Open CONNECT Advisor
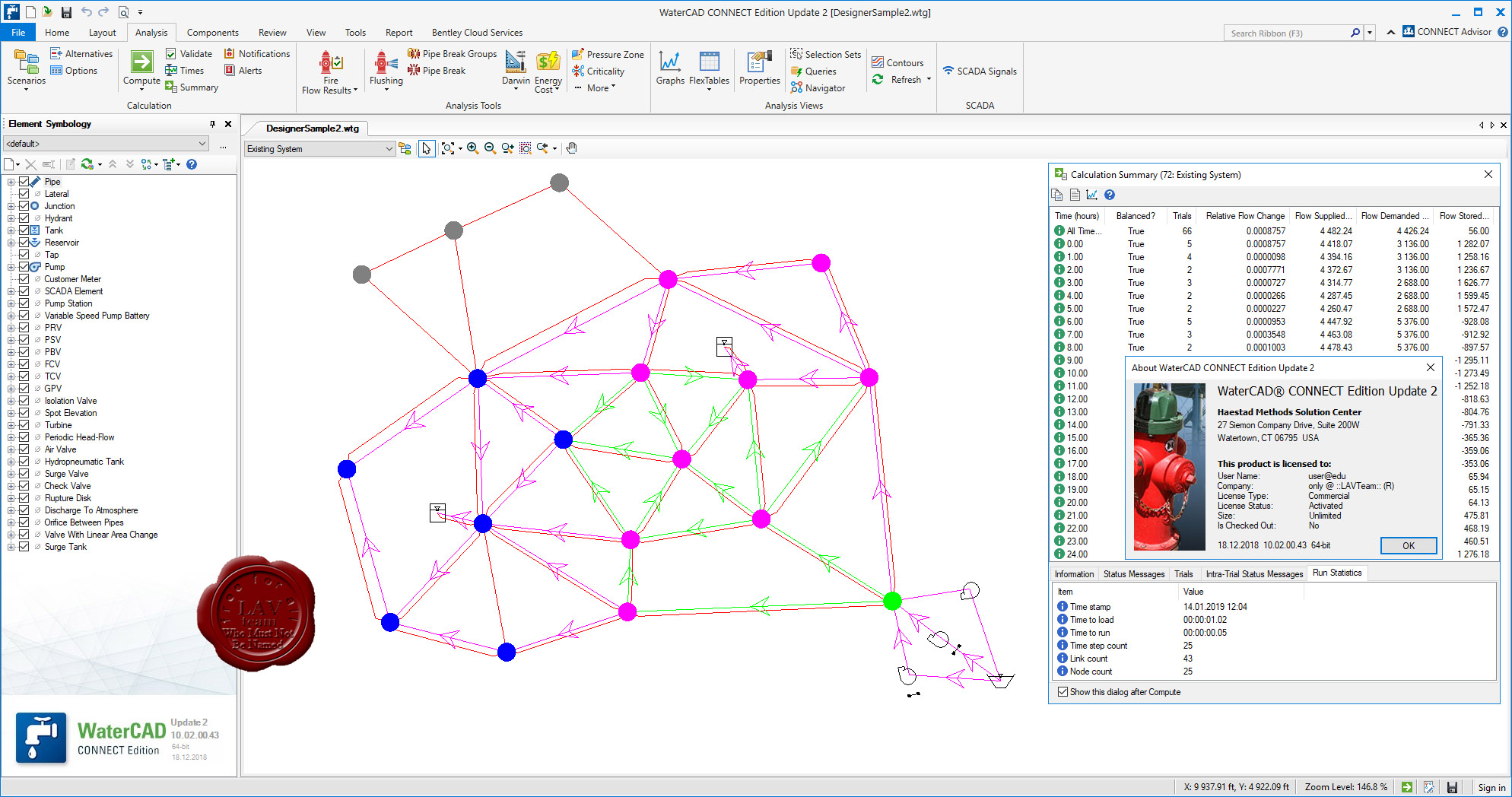 pos(1447,32)
